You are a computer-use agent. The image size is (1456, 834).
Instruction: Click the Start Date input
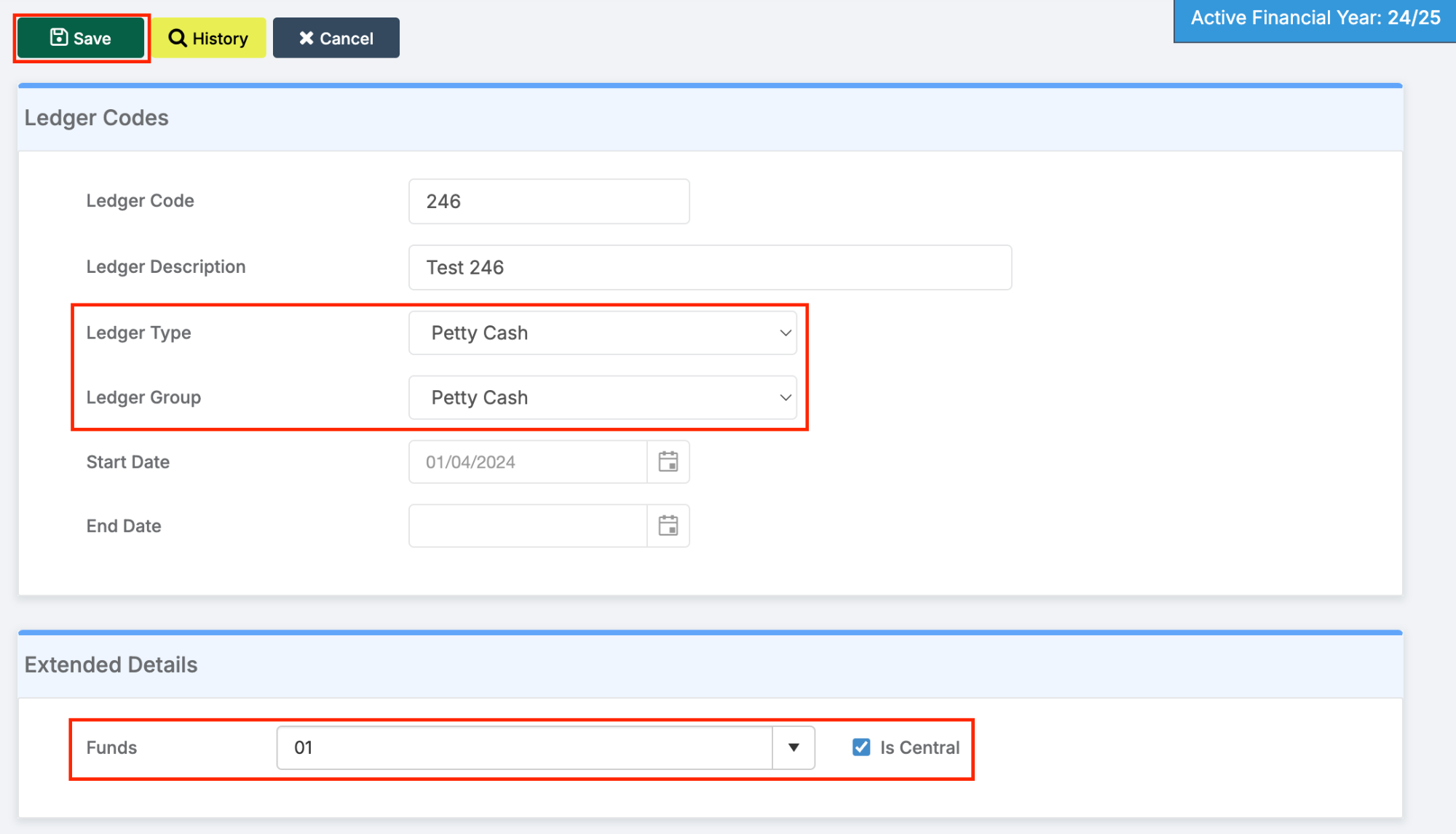527,462
